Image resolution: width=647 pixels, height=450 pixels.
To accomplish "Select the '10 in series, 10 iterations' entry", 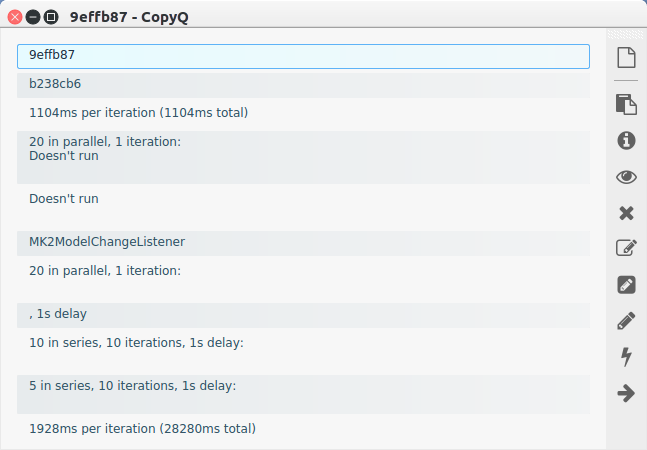I will pyautogui.click(x=303, y=351).
